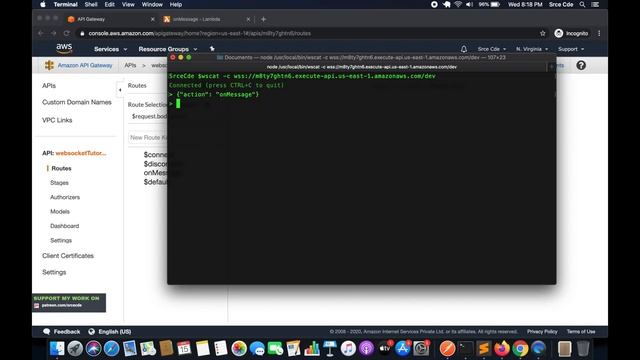Open Terminal from the dock
The width and height of the screenshot is (640, 360).
(466, 349)
